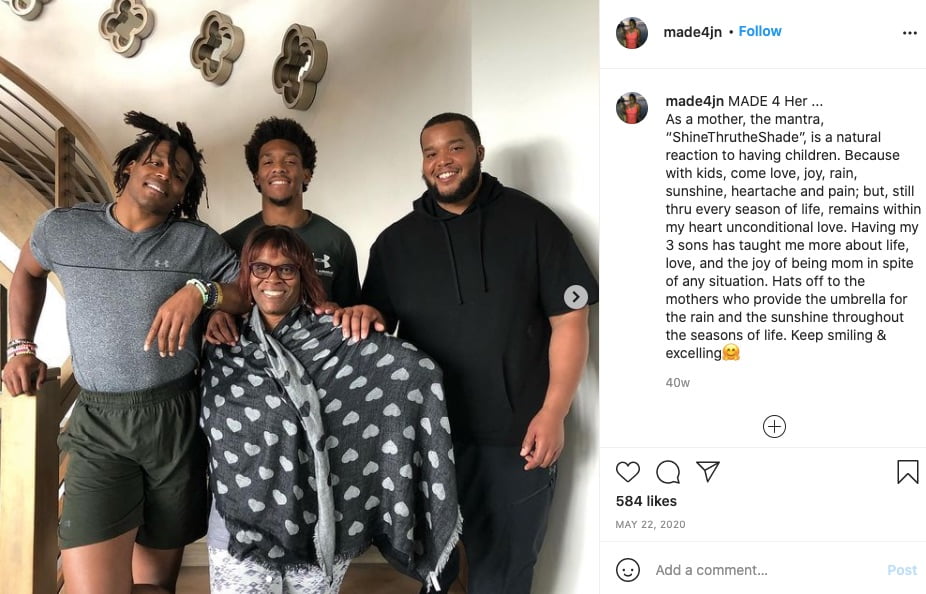Viewport: 926px width, 594px height.
Task: Go to the next photo with the arrow
Action: [576, 296]
